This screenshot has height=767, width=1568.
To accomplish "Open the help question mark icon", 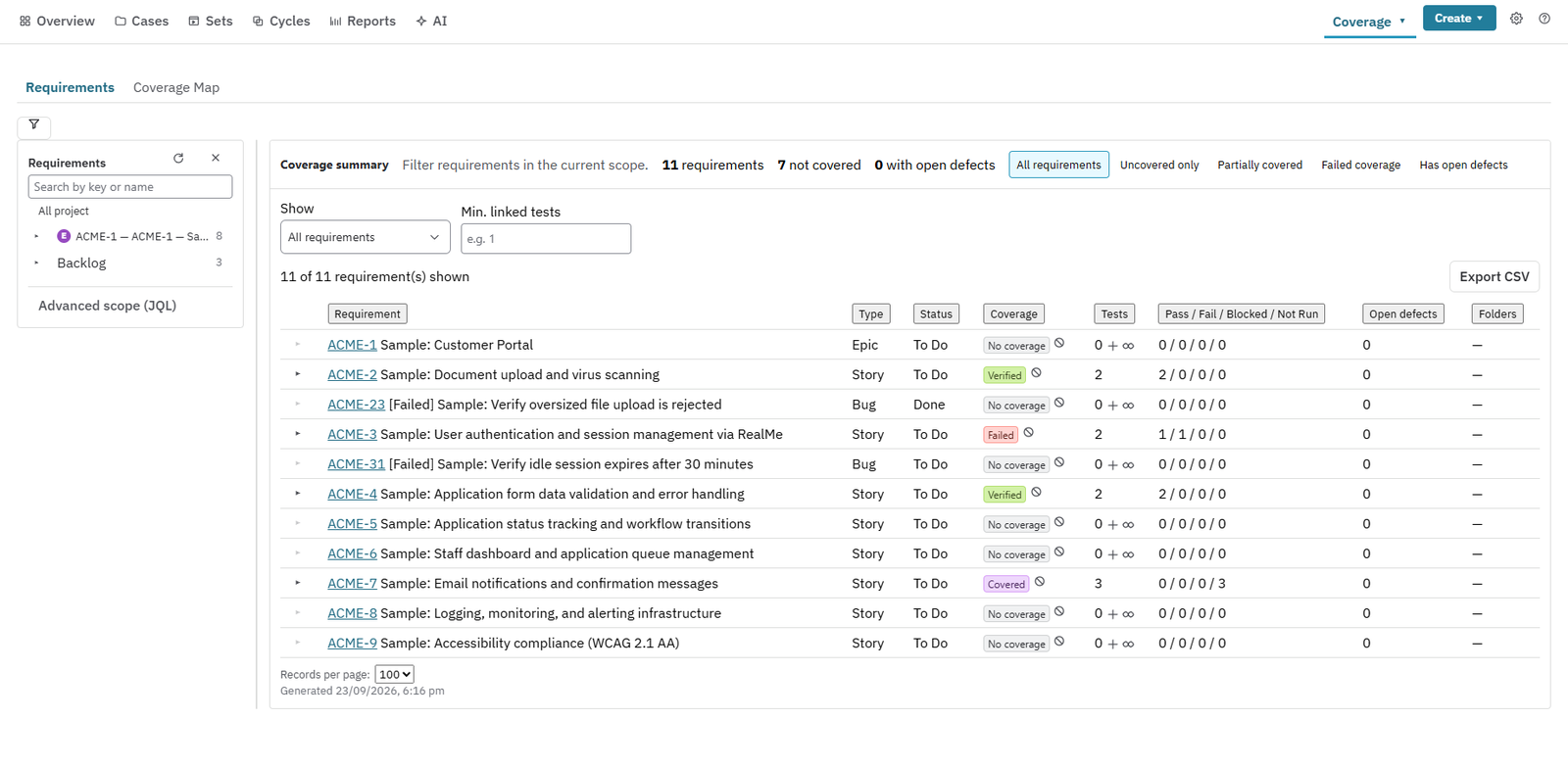I will [1544, 19].
